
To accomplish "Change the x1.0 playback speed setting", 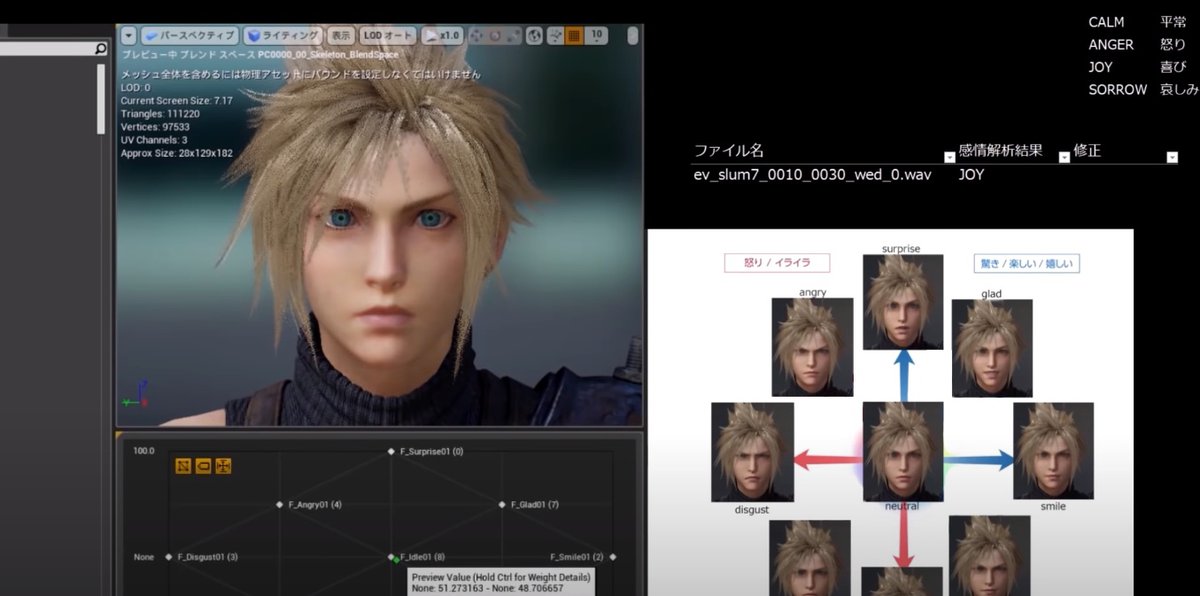I will point(443,35).
